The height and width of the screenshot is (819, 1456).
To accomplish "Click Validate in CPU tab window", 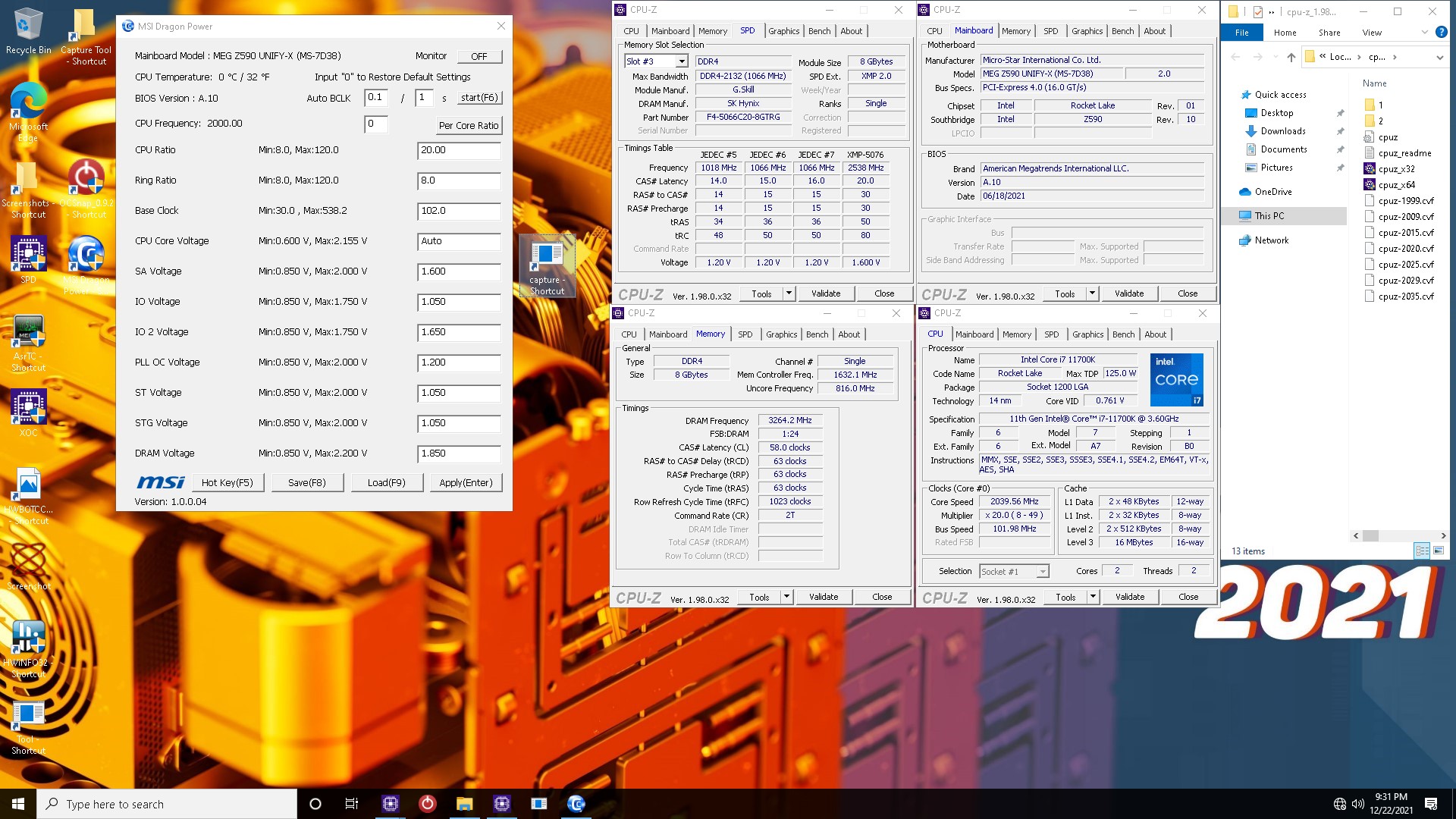I will [1129, 597].
